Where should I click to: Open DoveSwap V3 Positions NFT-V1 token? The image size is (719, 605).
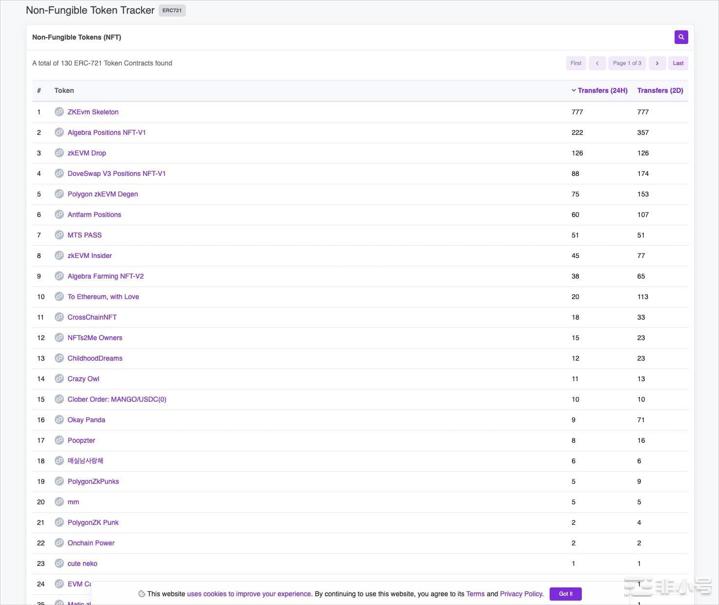[116, 173]
